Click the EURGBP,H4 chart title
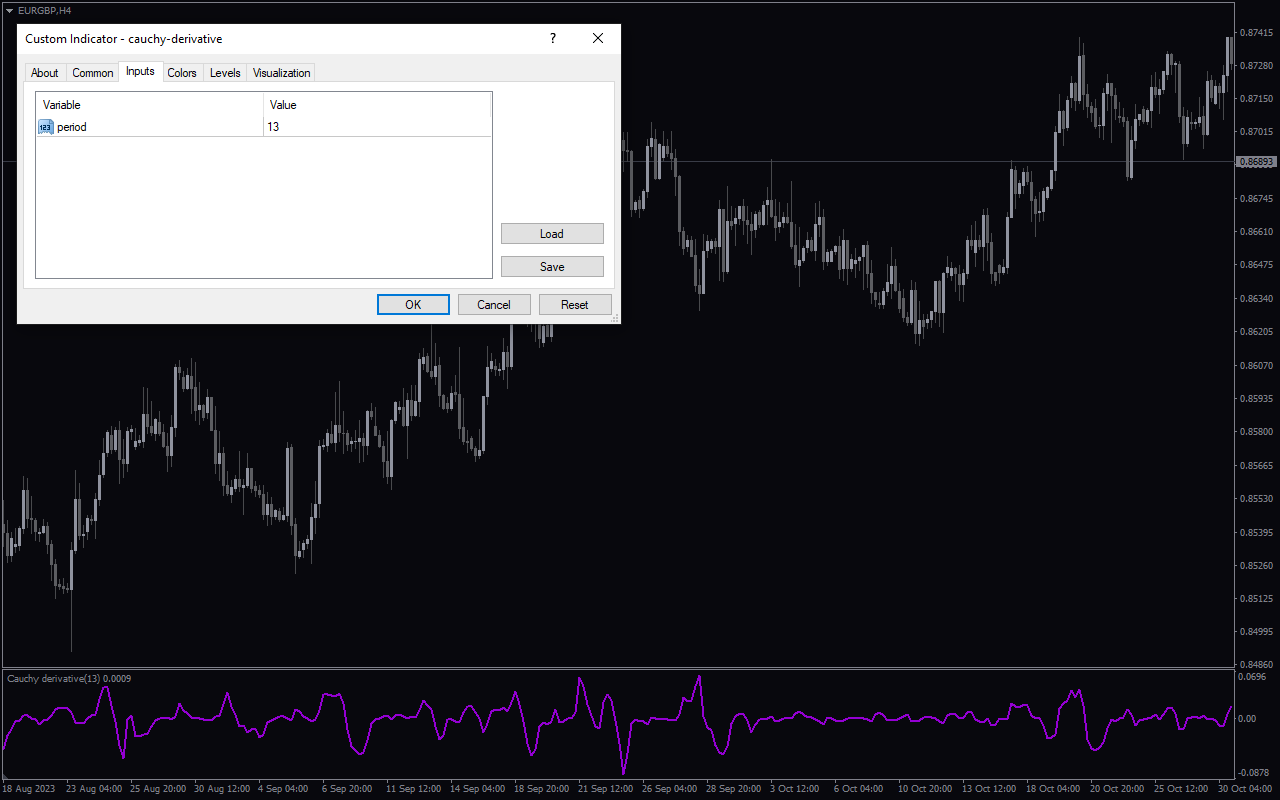 pyautogui.click(x=44, y=10)
